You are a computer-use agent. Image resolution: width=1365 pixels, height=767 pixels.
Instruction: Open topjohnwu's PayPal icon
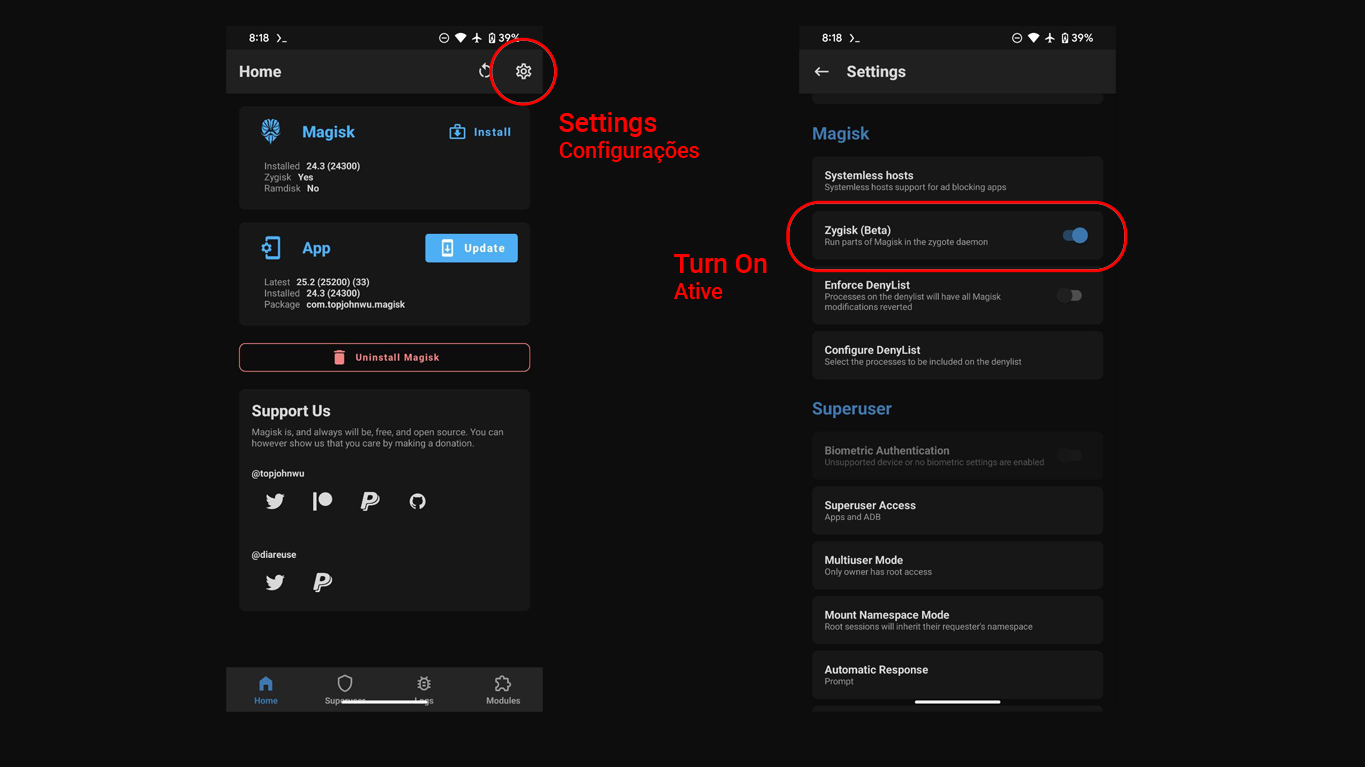[x=370, y=501]
